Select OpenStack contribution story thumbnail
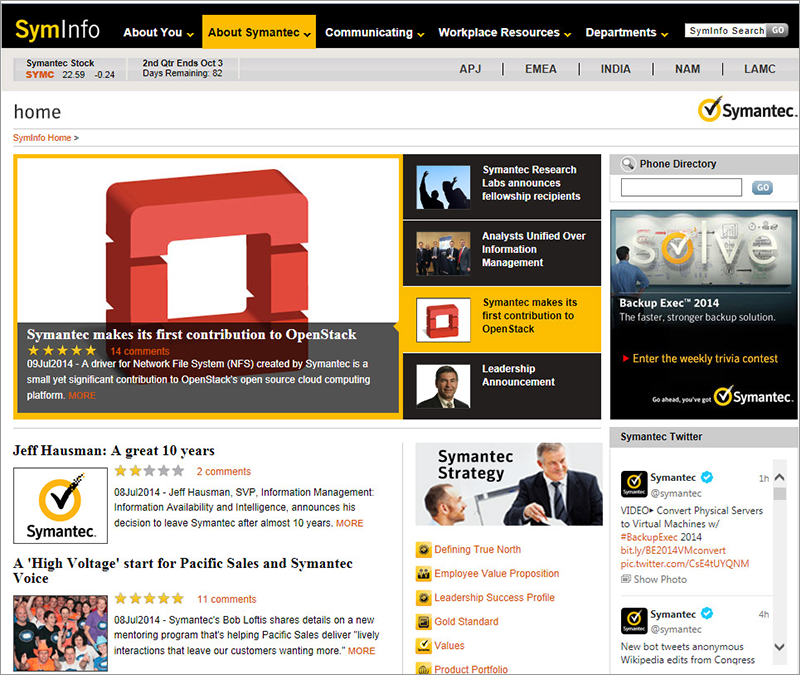Viewport: 800px width, 675px height. click(443, 320)
